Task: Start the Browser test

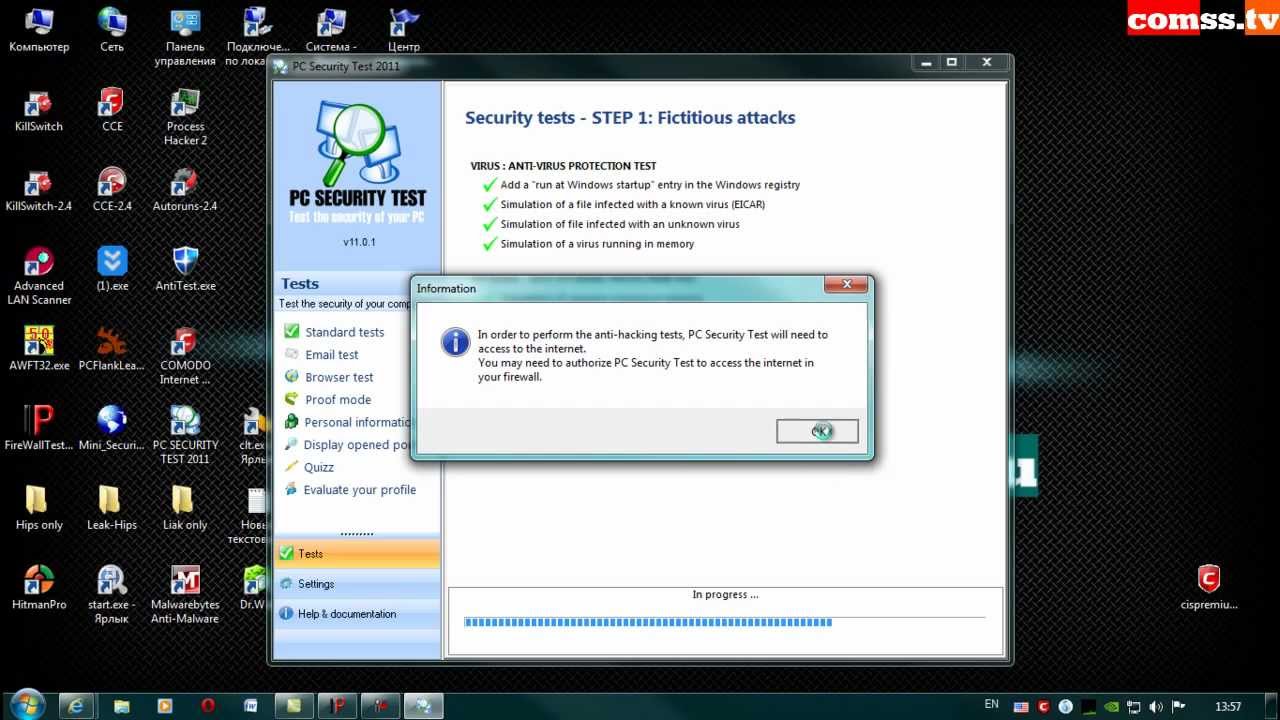Action: click(x=339, y=377)
